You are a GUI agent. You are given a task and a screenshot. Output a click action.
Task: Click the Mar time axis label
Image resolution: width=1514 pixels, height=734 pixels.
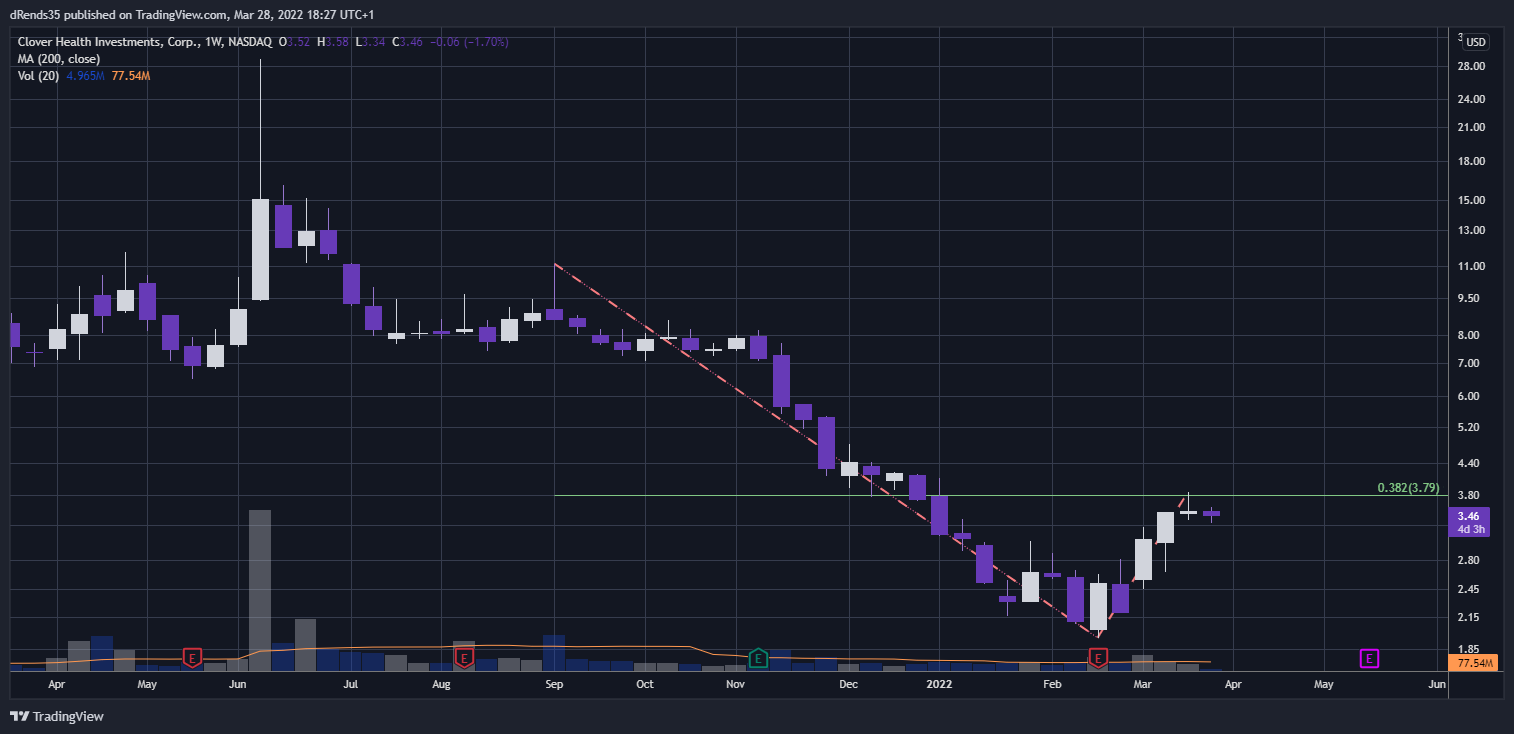pyautogui.click(x=1143, y=685)
